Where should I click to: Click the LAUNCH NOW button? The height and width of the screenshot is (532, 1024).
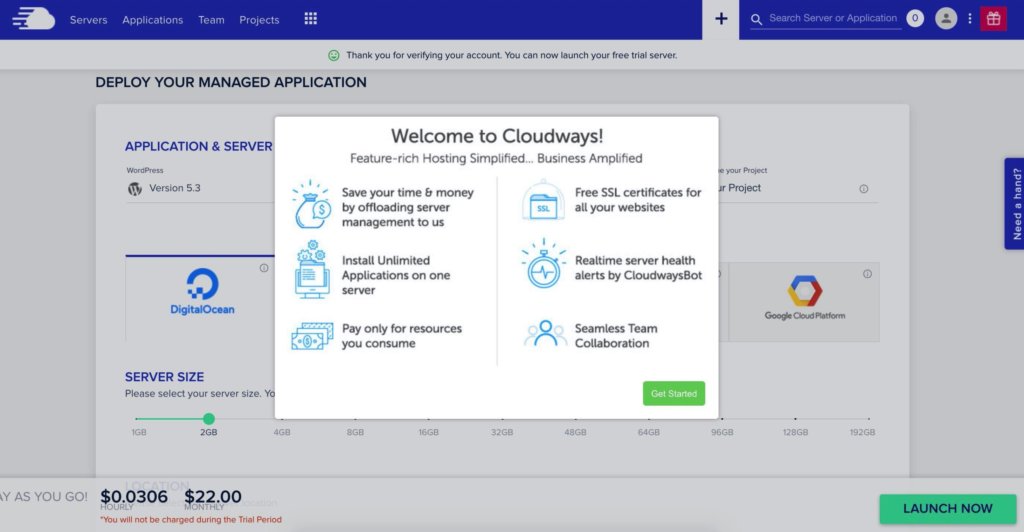[948, 509]
